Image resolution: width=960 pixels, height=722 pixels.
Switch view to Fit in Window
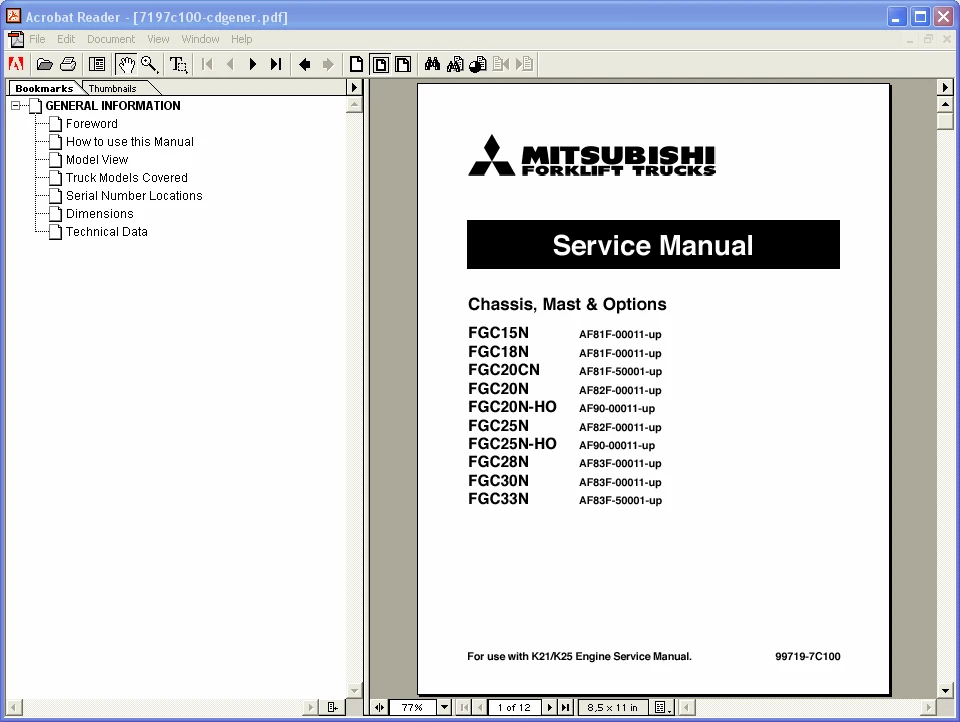pyautogui.click(x=380, y=64)
